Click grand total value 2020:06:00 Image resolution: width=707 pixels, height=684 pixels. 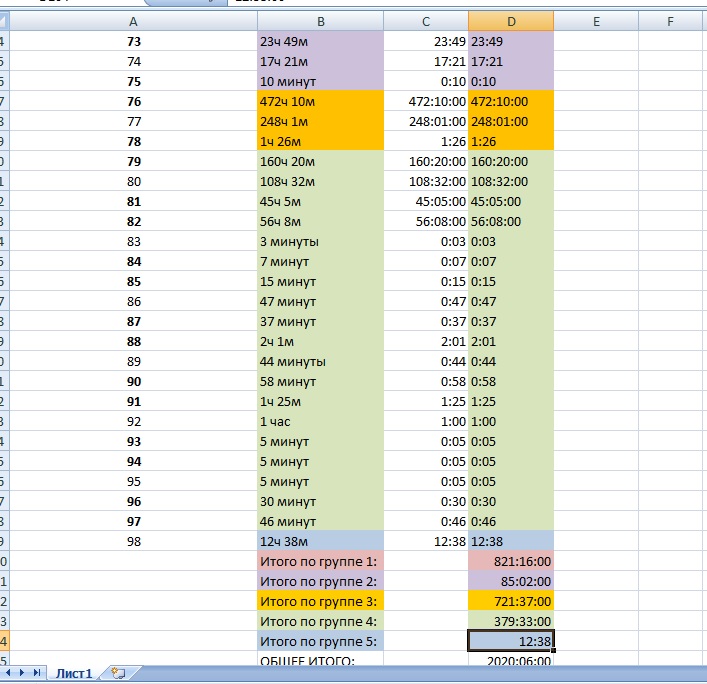point(511,659)
